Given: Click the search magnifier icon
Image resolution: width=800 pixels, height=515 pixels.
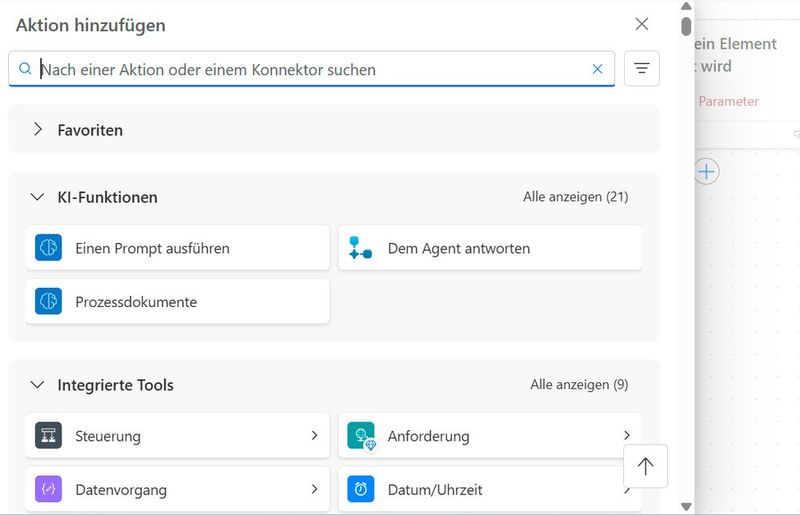Looking at the screenshot, I should click(25, 68).
